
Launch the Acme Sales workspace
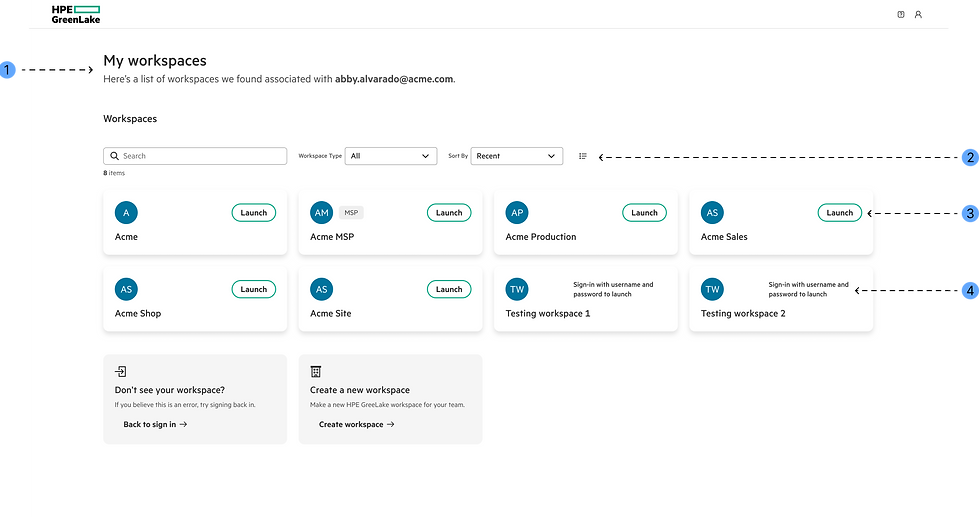click(x=840, y=212)
